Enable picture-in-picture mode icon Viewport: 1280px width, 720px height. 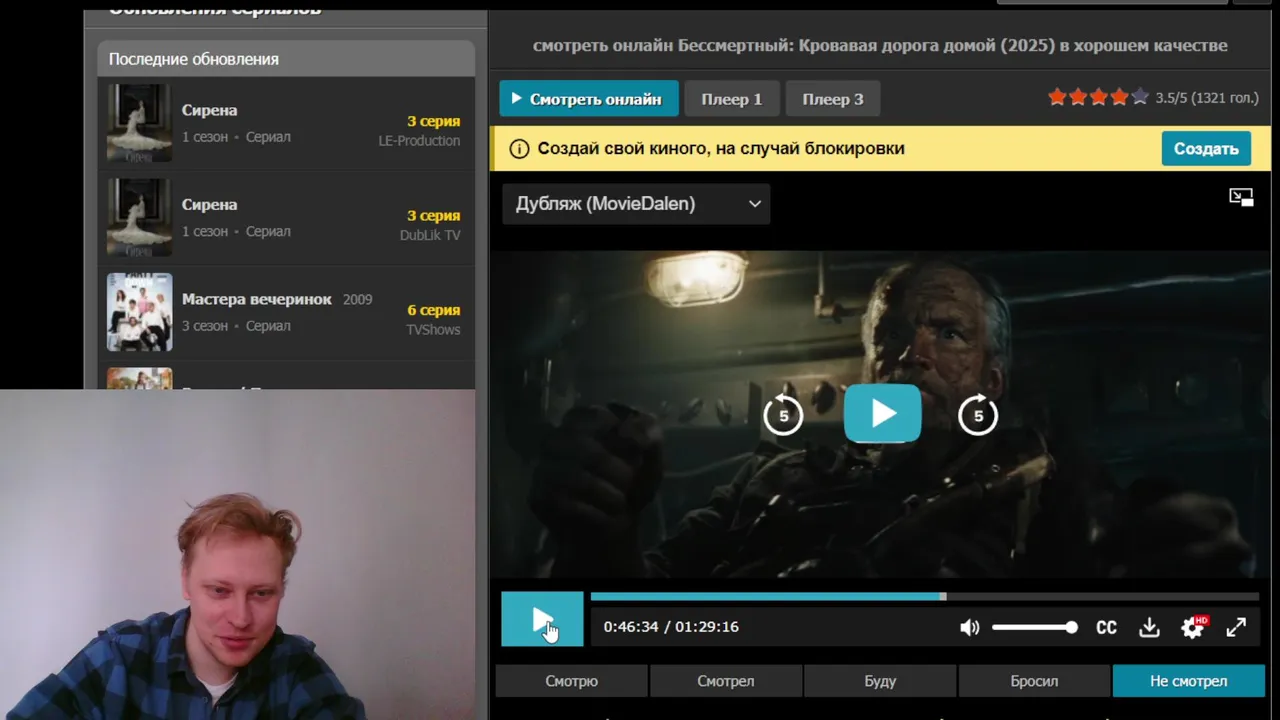(x=1241, y=197)
